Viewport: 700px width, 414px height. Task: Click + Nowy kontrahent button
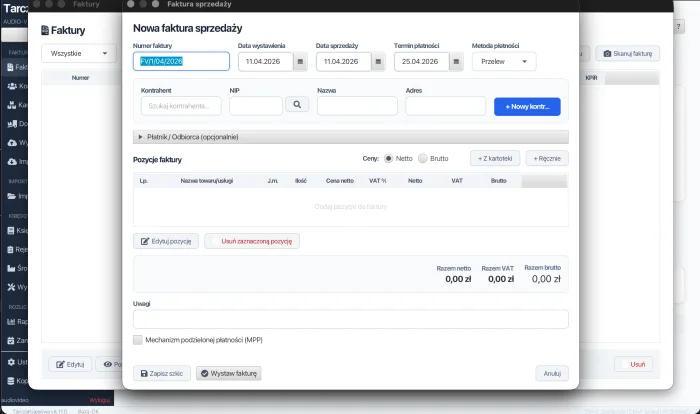[527, 105]
